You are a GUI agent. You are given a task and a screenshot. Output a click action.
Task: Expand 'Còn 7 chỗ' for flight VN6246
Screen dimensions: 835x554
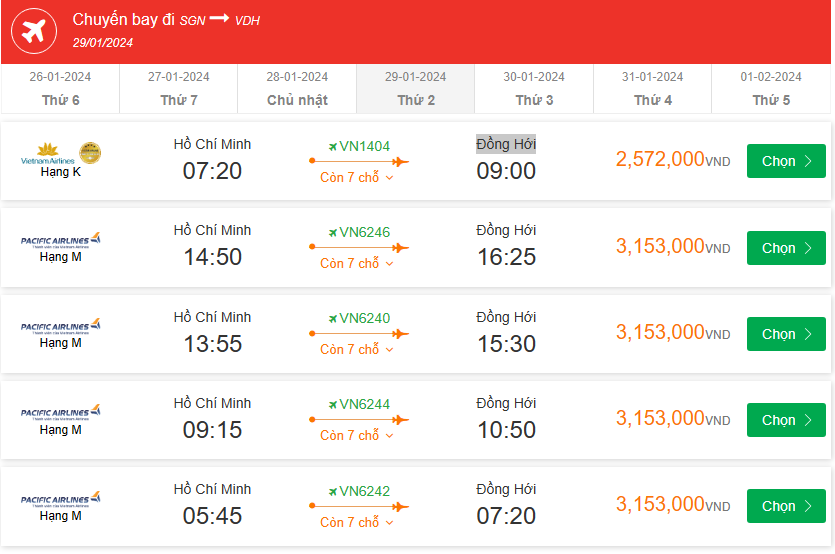tap(358, 264)
